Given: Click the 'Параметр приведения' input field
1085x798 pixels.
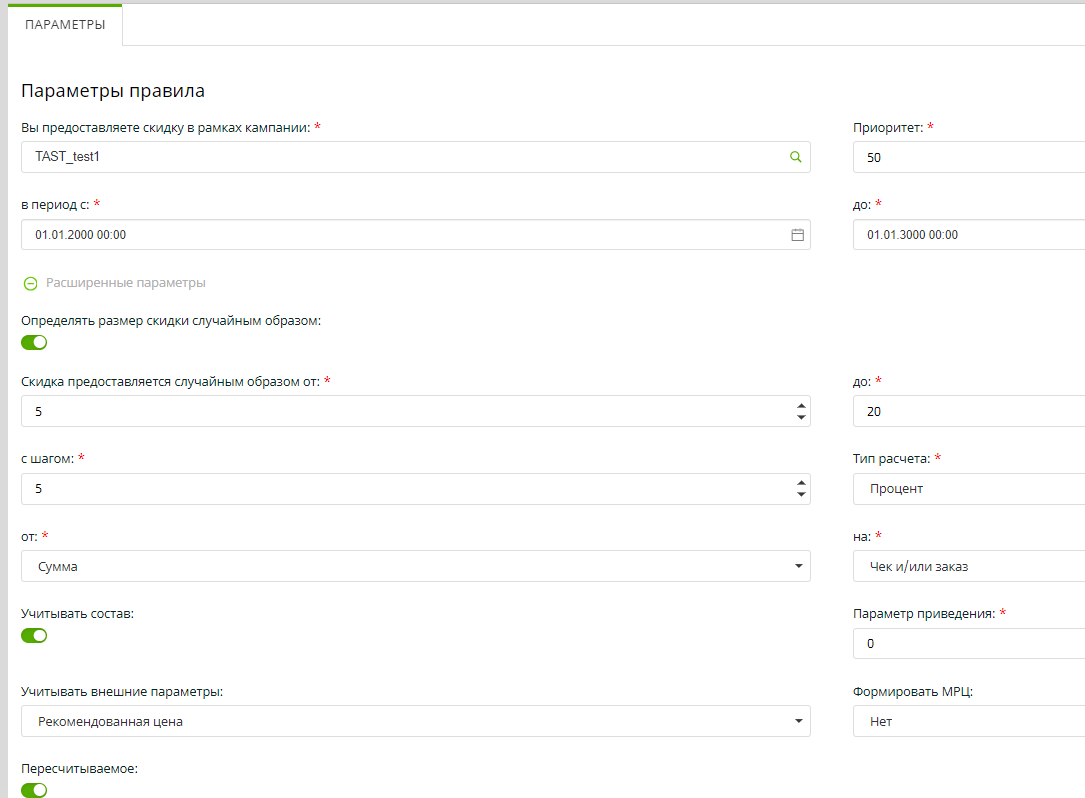Looking at the screenshot, I should (966, 644).
